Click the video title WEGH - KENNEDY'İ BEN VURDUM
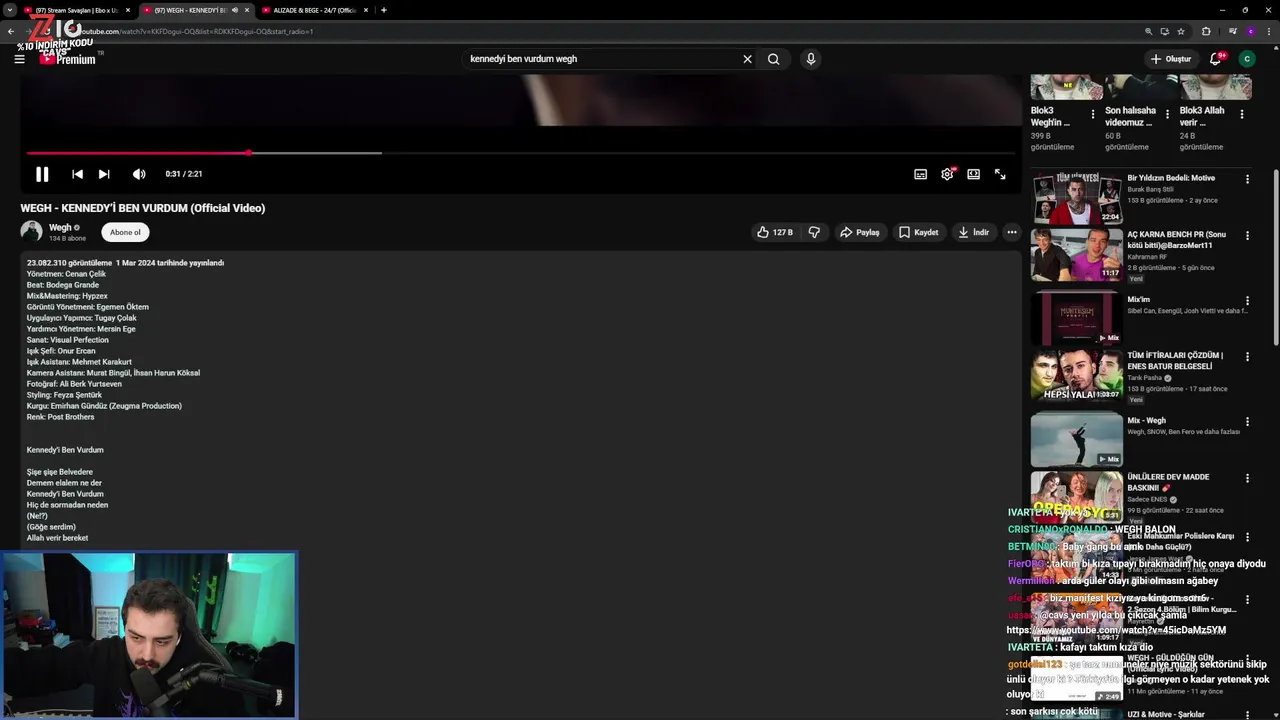 [143, 208]
